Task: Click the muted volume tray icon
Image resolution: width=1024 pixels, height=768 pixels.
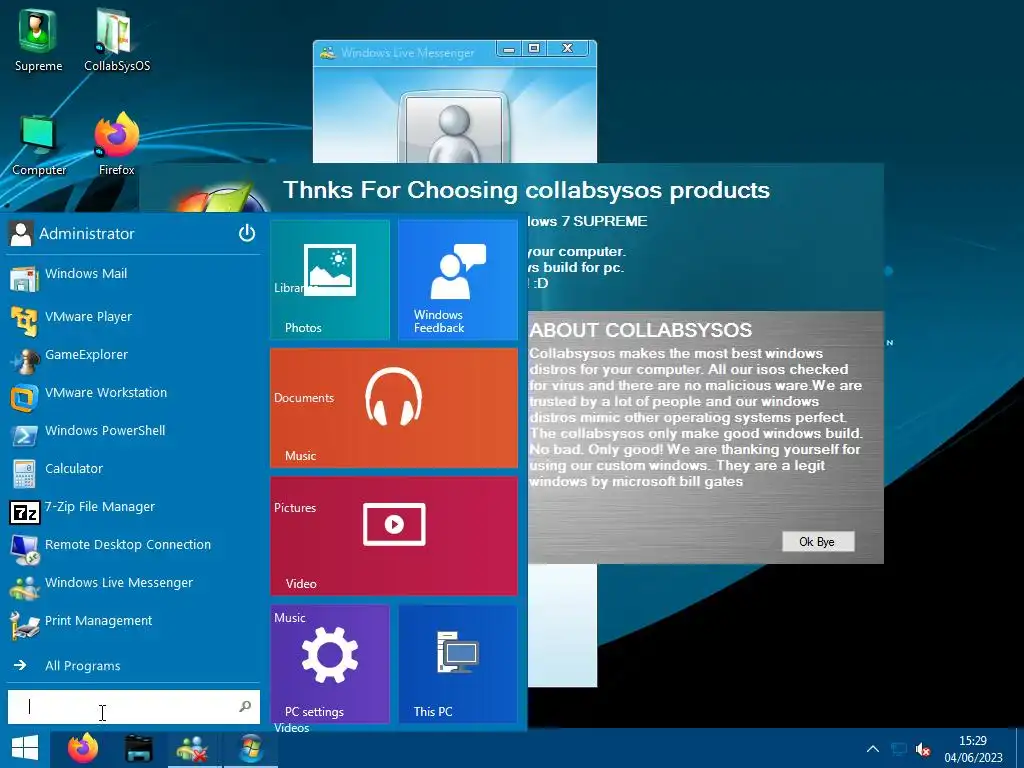Action: tap(923, 749)
